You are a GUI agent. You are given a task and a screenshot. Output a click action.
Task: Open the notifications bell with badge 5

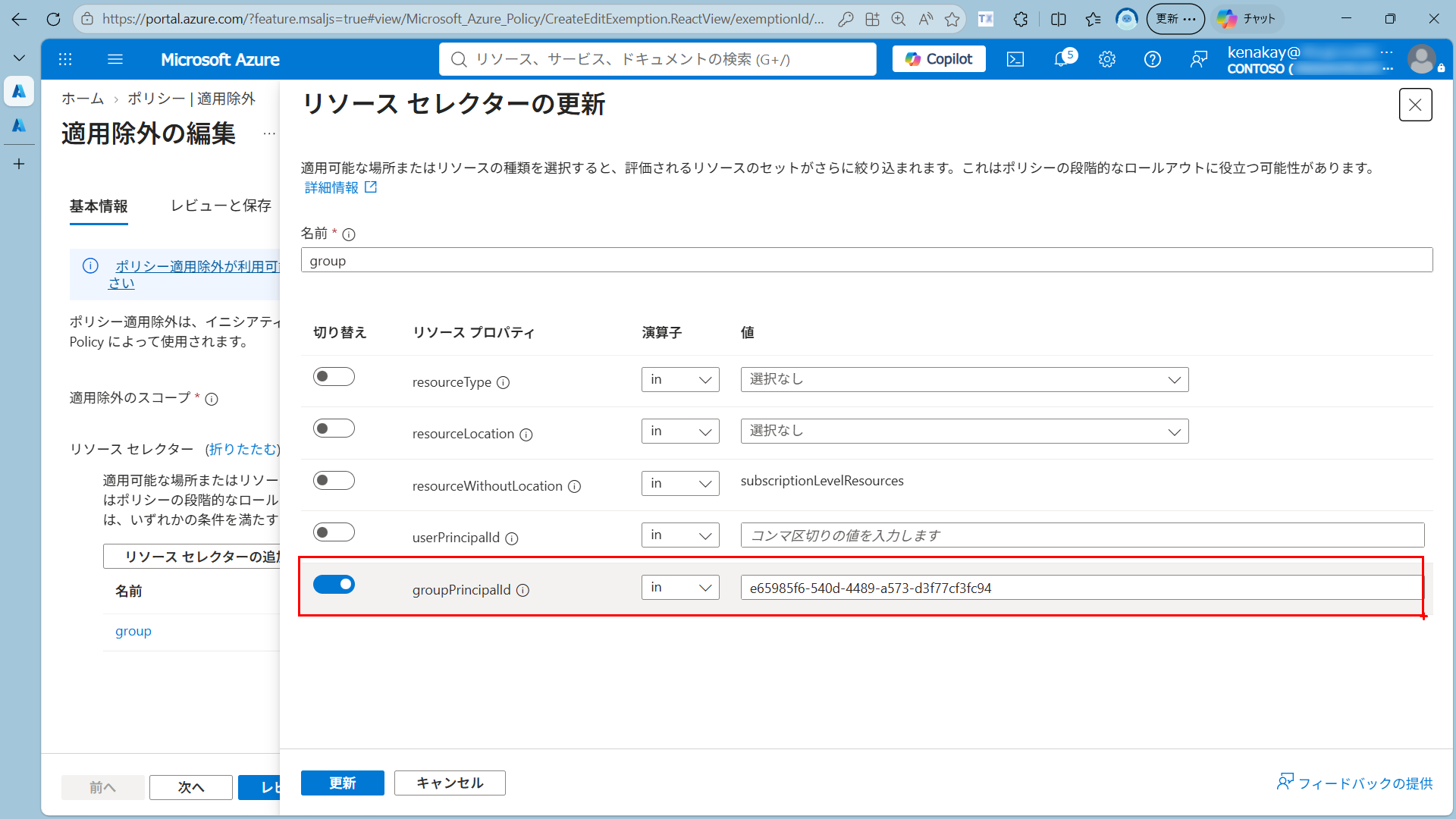(1062, 59)
